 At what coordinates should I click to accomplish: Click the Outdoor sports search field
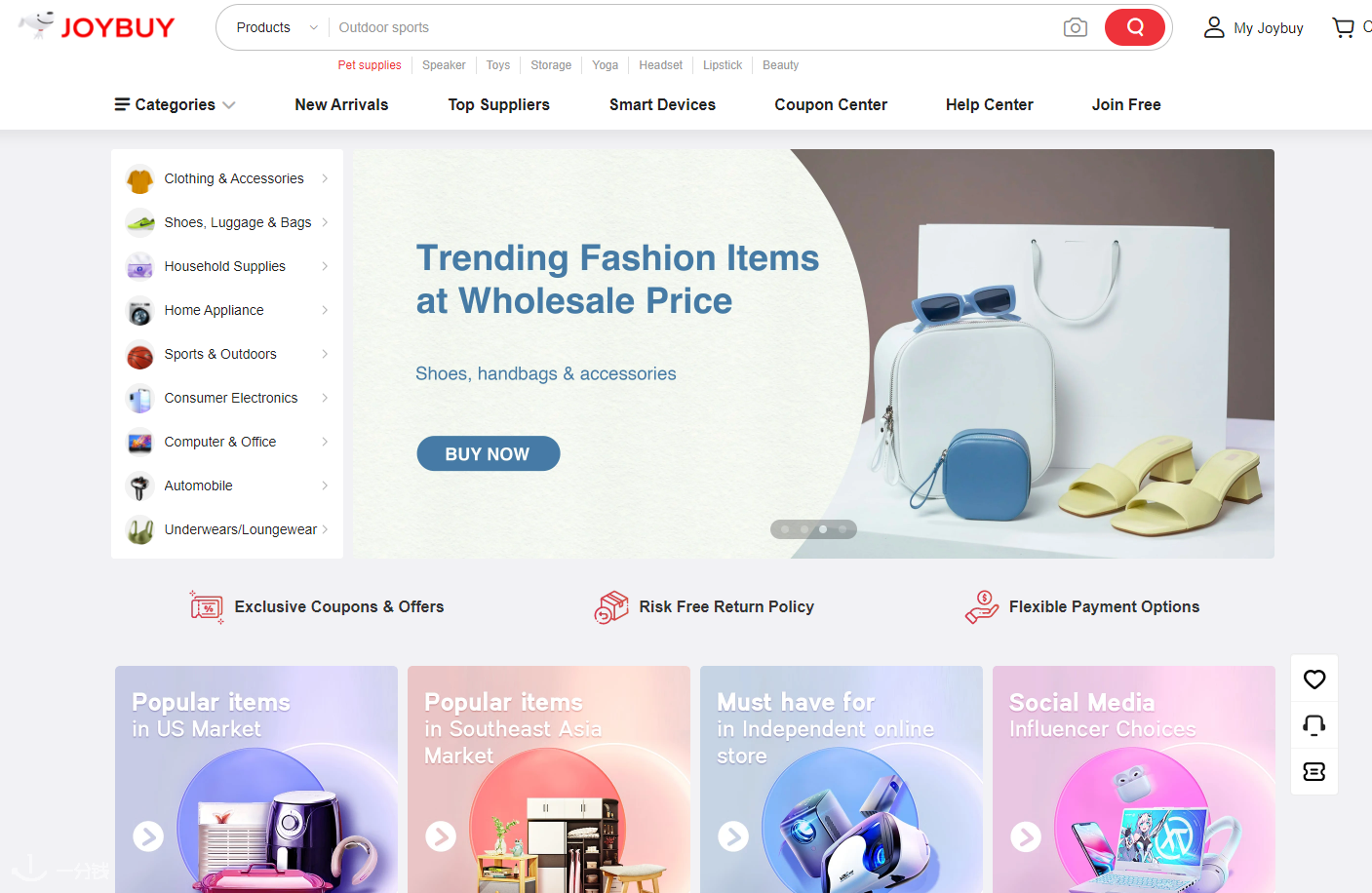coord(692,27)
